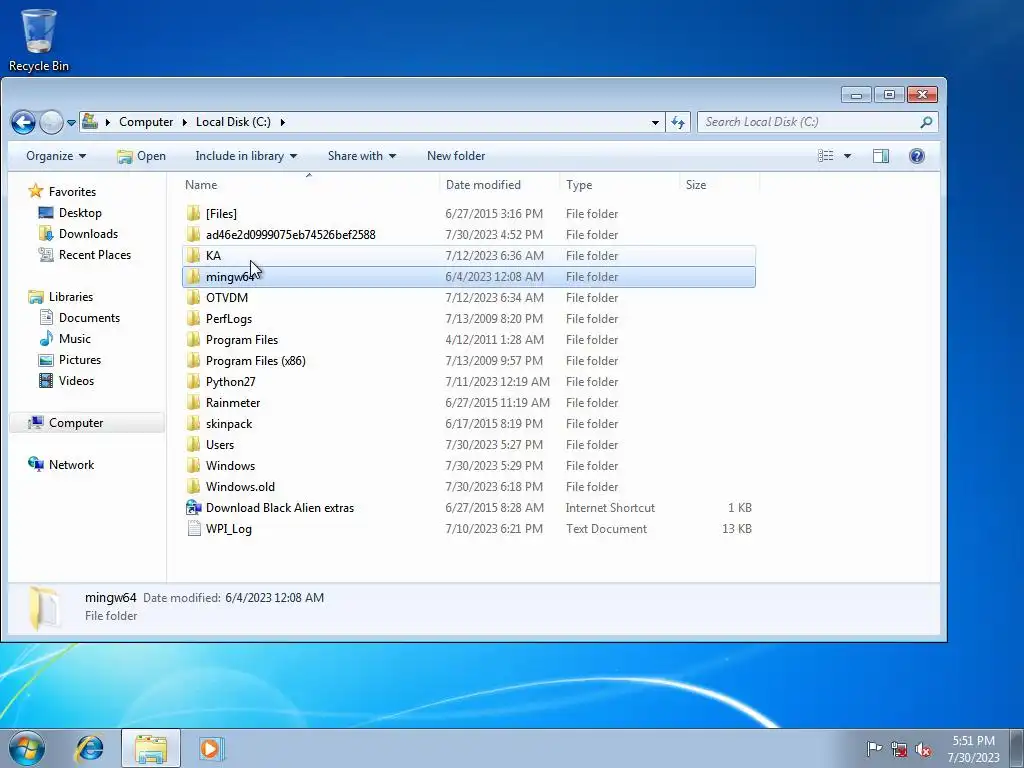1024x768 pixels.
Task: Open the address bar history dropdown
Action: click(655, 122)
